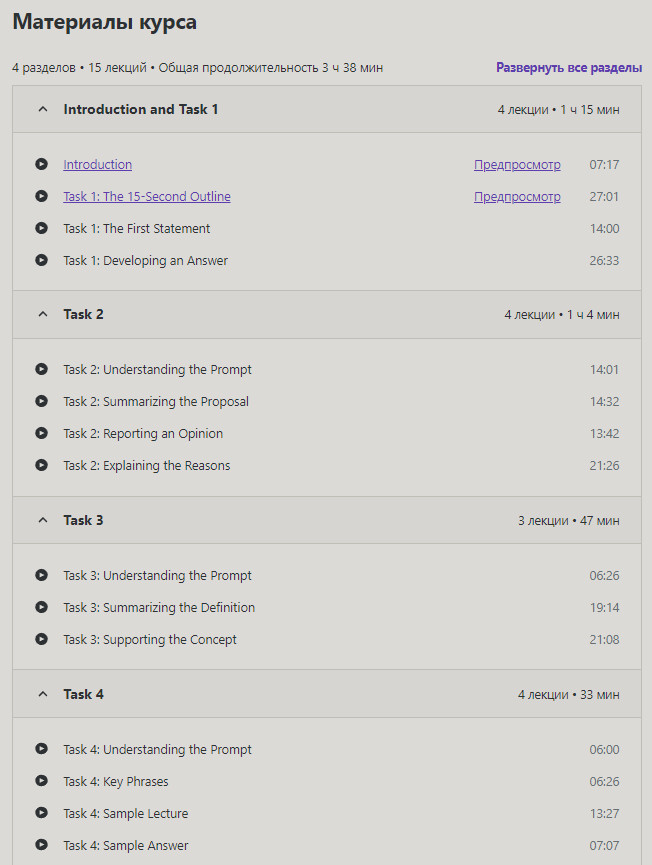Click play icon for Task 1: The First Statement
Screen dimensions: 652x865
41,228
